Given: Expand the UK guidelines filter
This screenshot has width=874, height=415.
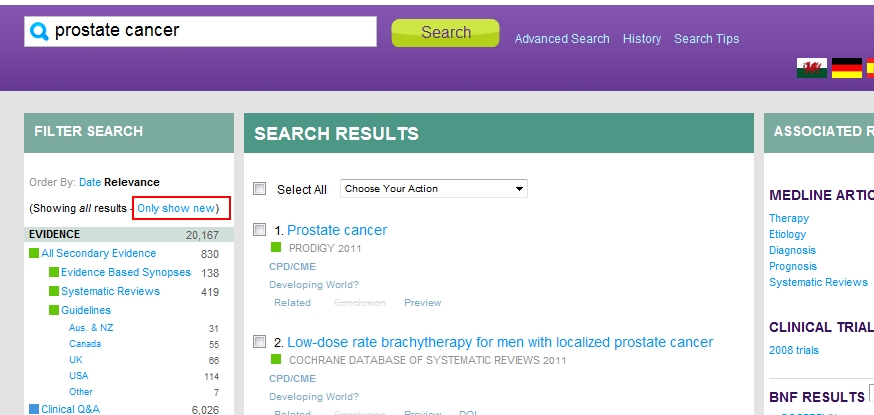Looking at the screenshot, I should 76,360.
